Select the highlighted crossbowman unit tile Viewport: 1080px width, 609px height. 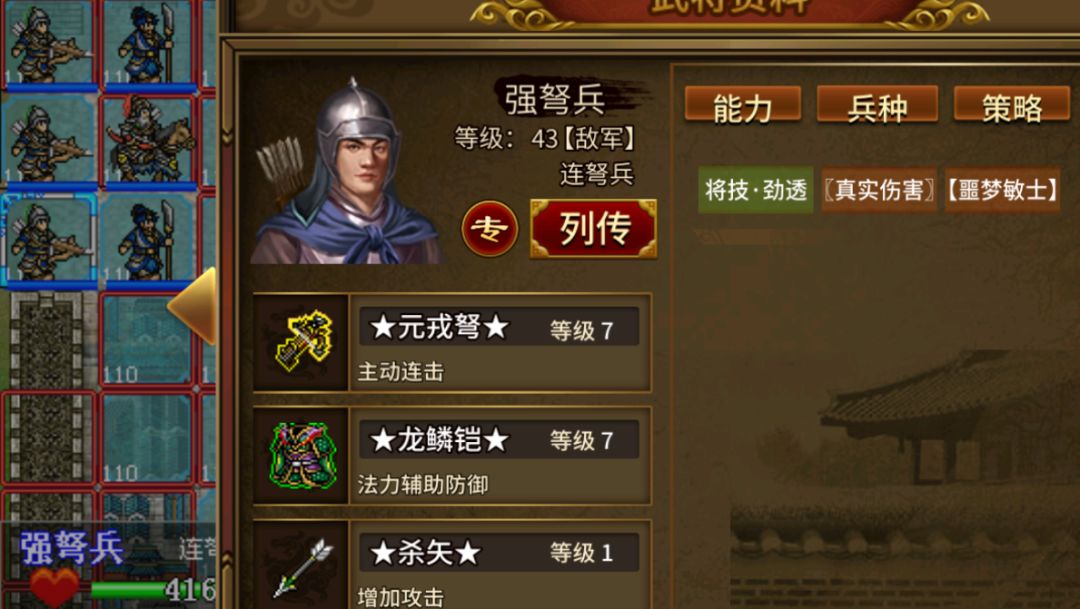tap(50, 240)
